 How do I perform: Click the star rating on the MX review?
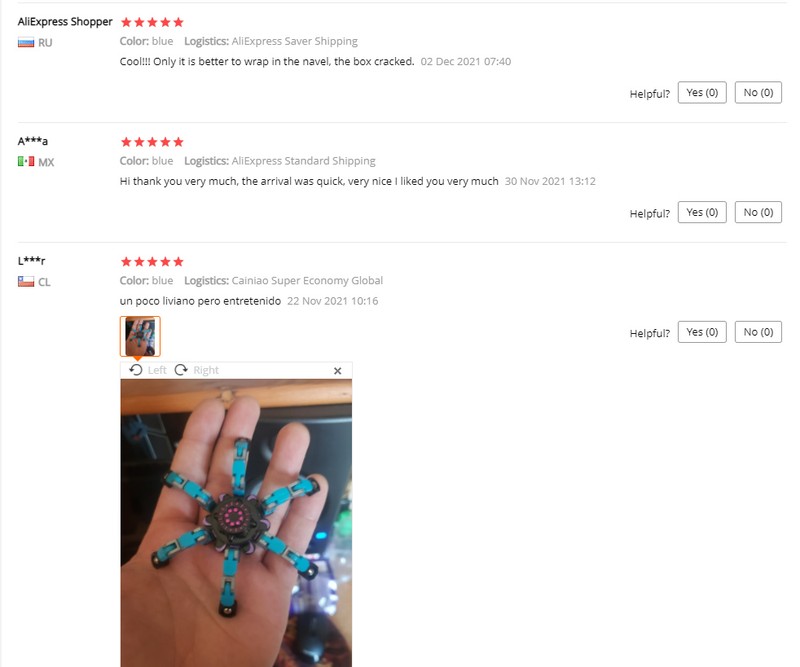(x=152, y=142)
